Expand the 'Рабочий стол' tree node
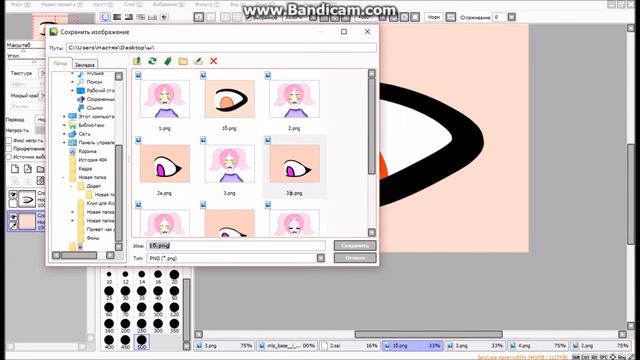Viewport: 640px width, 360px height. tap(73, 91)
